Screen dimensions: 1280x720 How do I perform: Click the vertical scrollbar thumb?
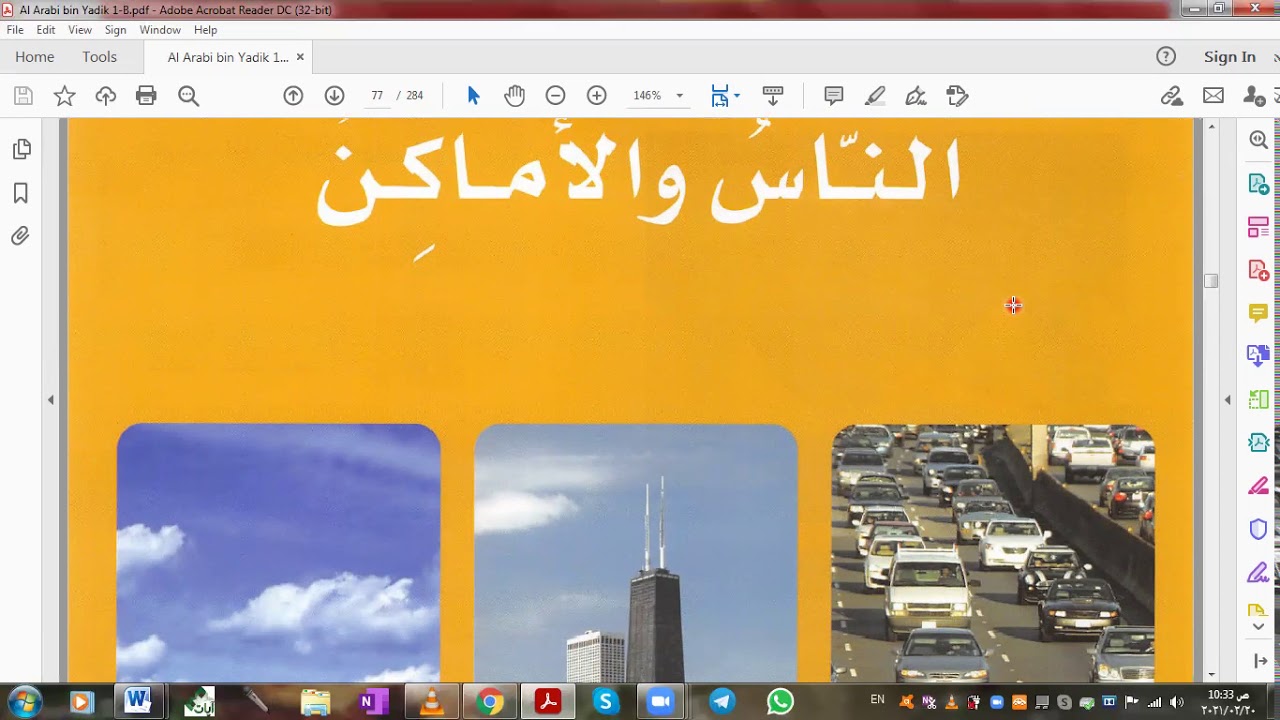pyautogui.click(x=1211, y=281)
